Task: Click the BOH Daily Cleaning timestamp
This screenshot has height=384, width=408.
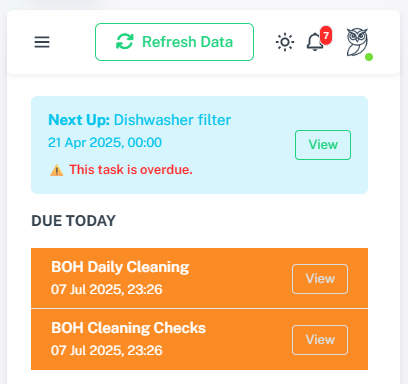Action: pyautogui.click(x=106, y=289)
